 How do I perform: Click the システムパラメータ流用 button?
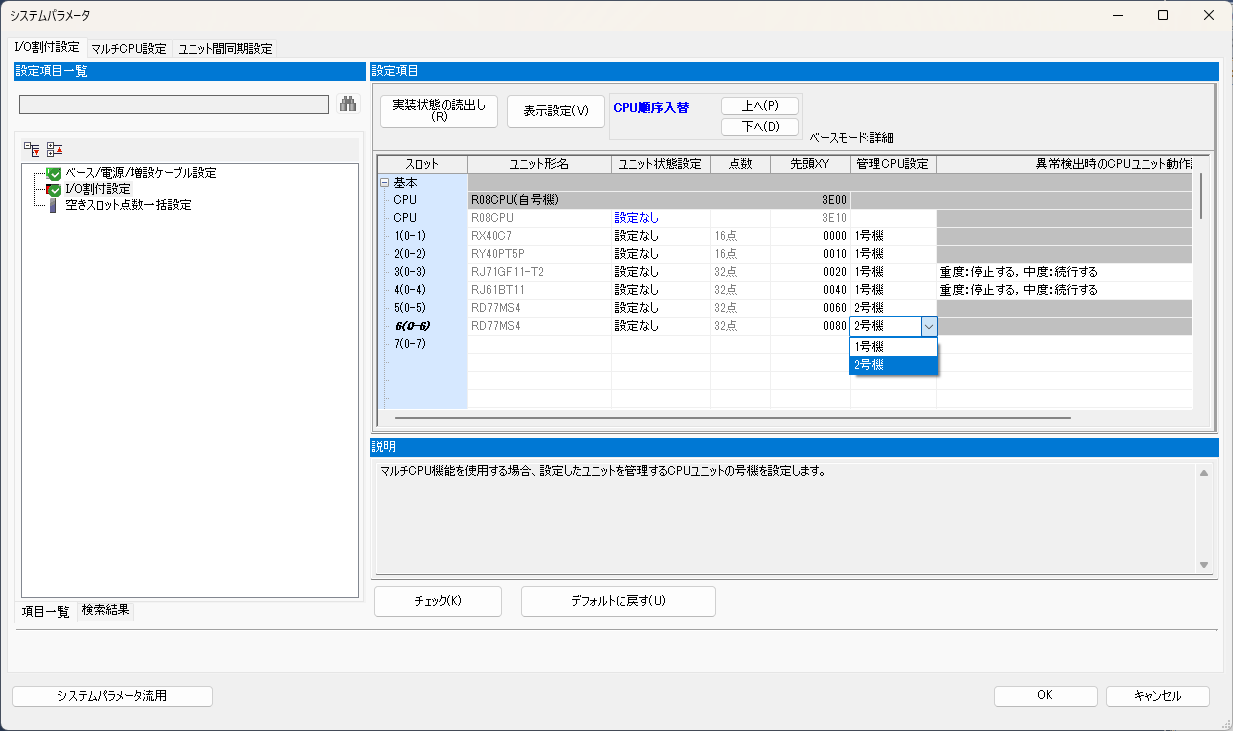point(111,695)
